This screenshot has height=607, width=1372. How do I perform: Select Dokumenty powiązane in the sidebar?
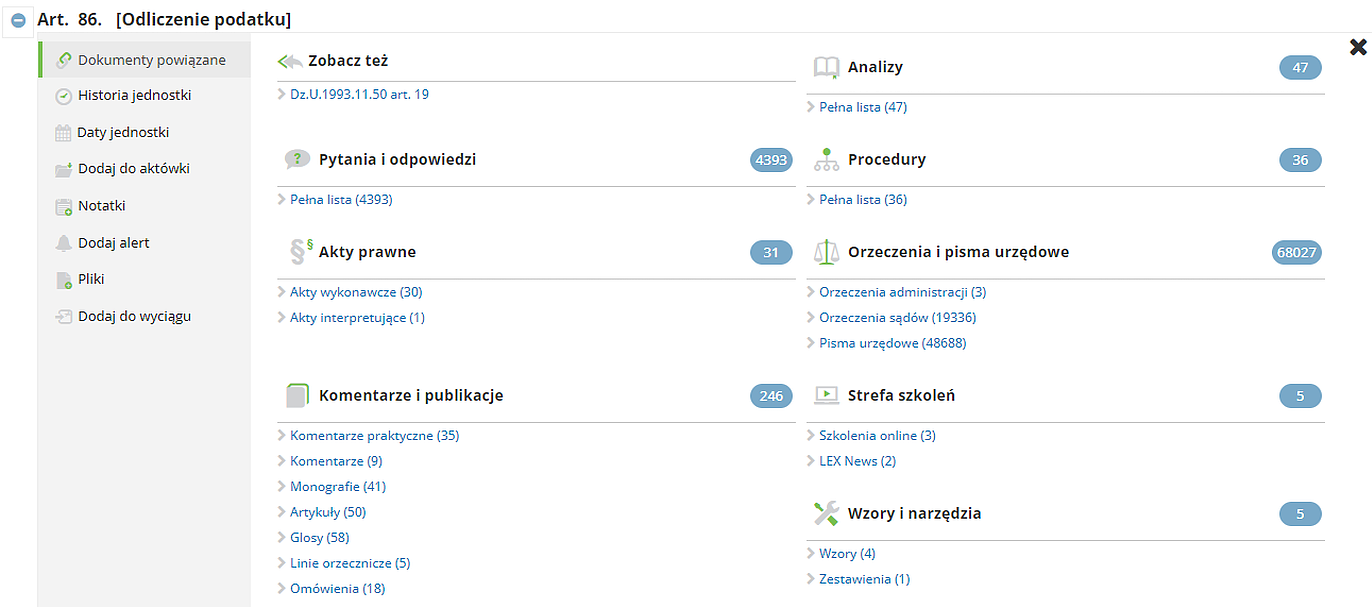click(151, 60)
